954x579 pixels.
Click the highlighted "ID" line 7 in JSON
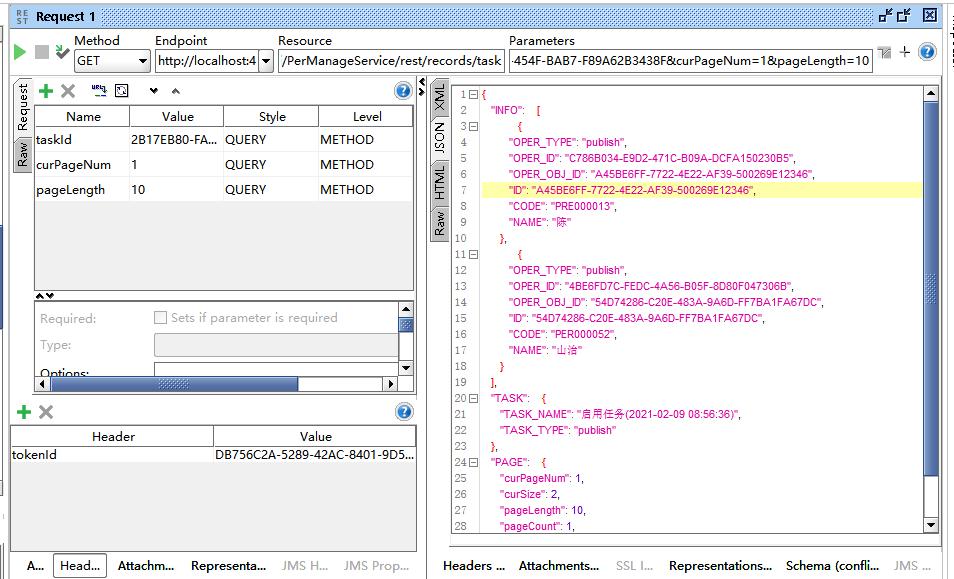pyautogui.click(x=702, y=190)
